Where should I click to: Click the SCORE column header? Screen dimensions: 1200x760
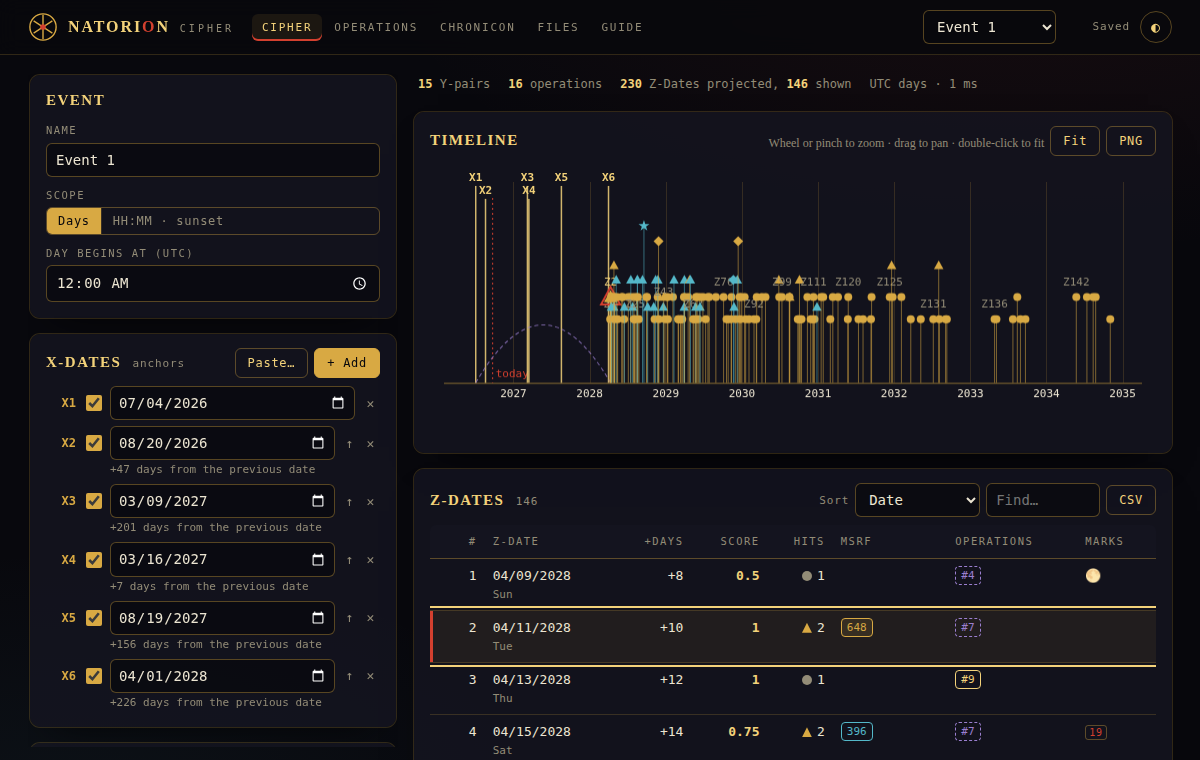(740, 541)
